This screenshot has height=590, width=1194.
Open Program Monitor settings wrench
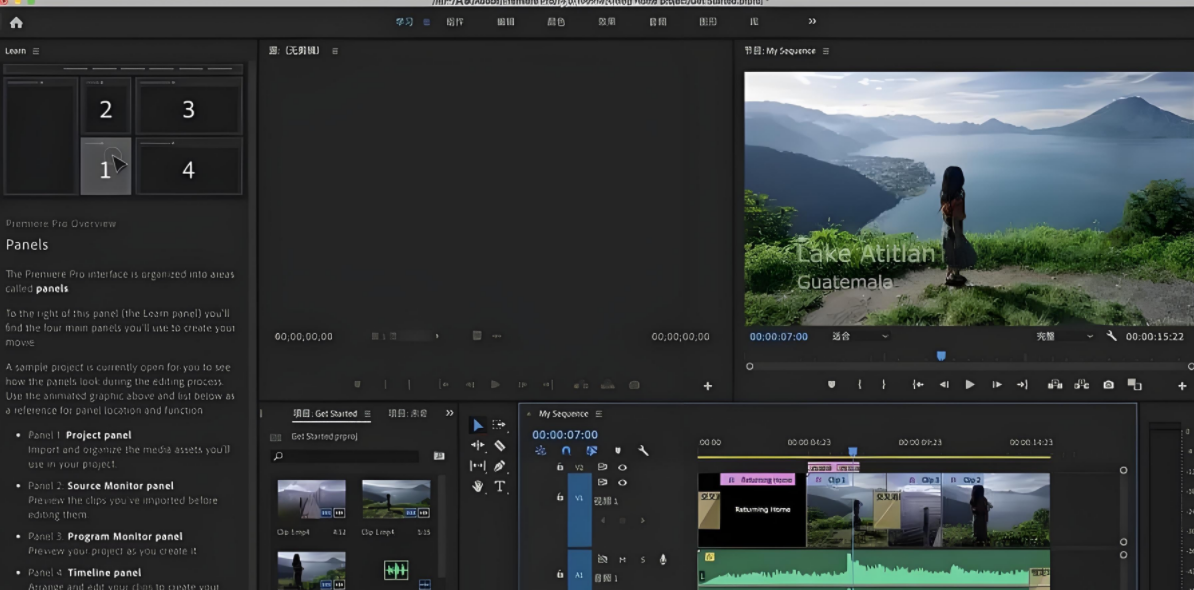(x=1111, y=336)
